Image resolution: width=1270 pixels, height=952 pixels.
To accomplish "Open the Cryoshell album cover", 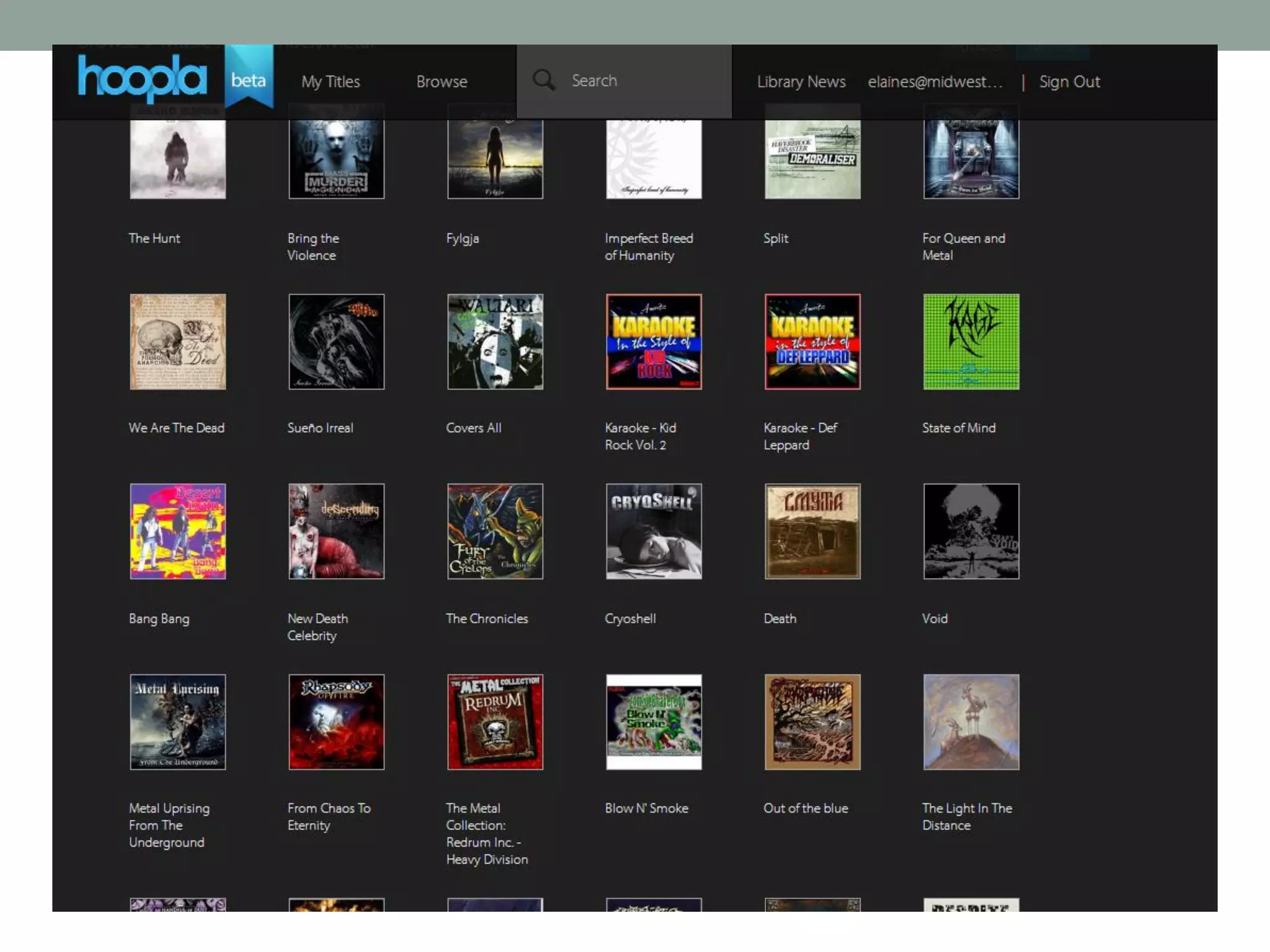I will tap(654, 531).
